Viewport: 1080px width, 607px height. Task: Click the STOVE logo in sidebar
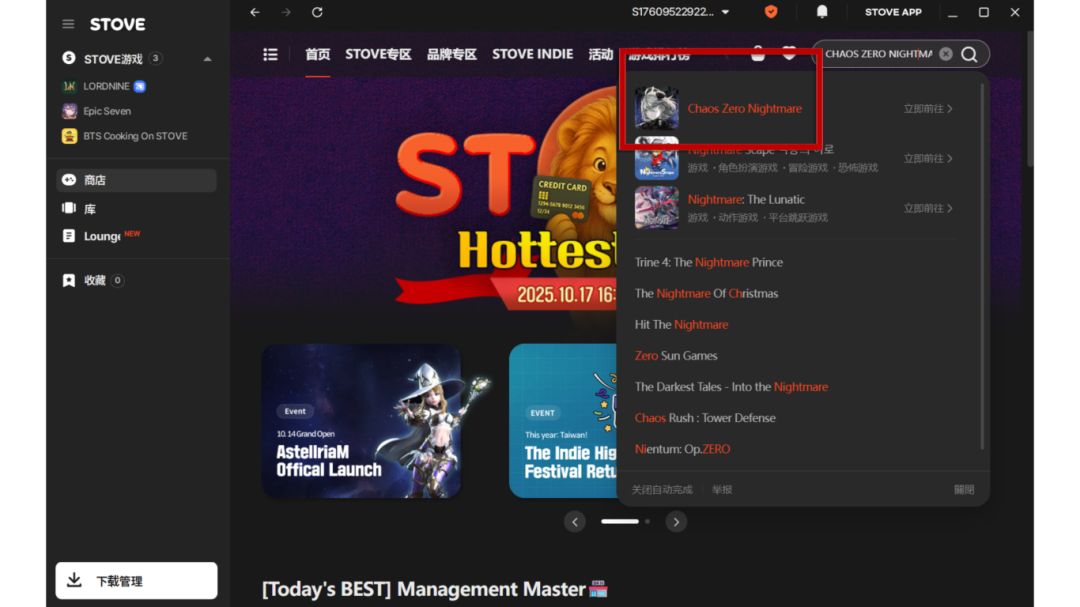point(118,24)
